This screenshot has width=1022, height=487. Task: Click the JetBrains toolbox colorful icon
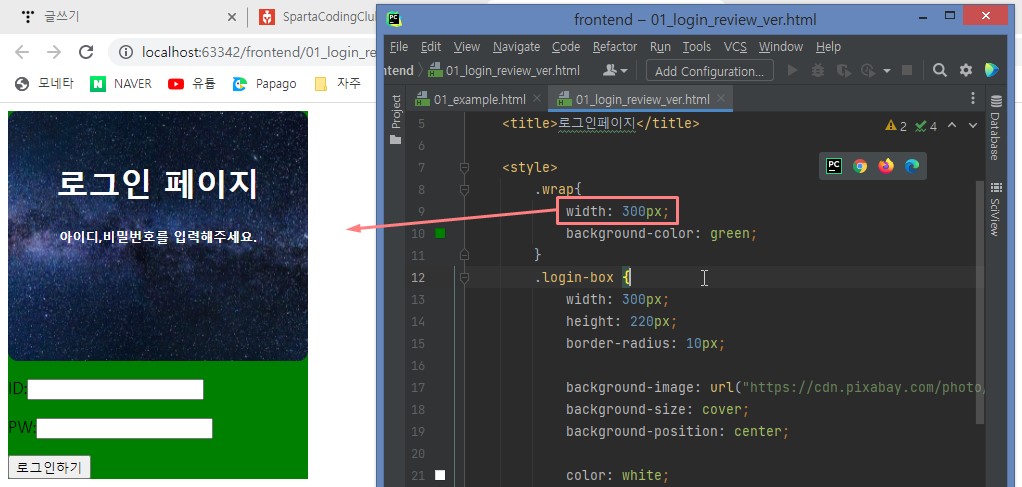(x=992, y=70)
